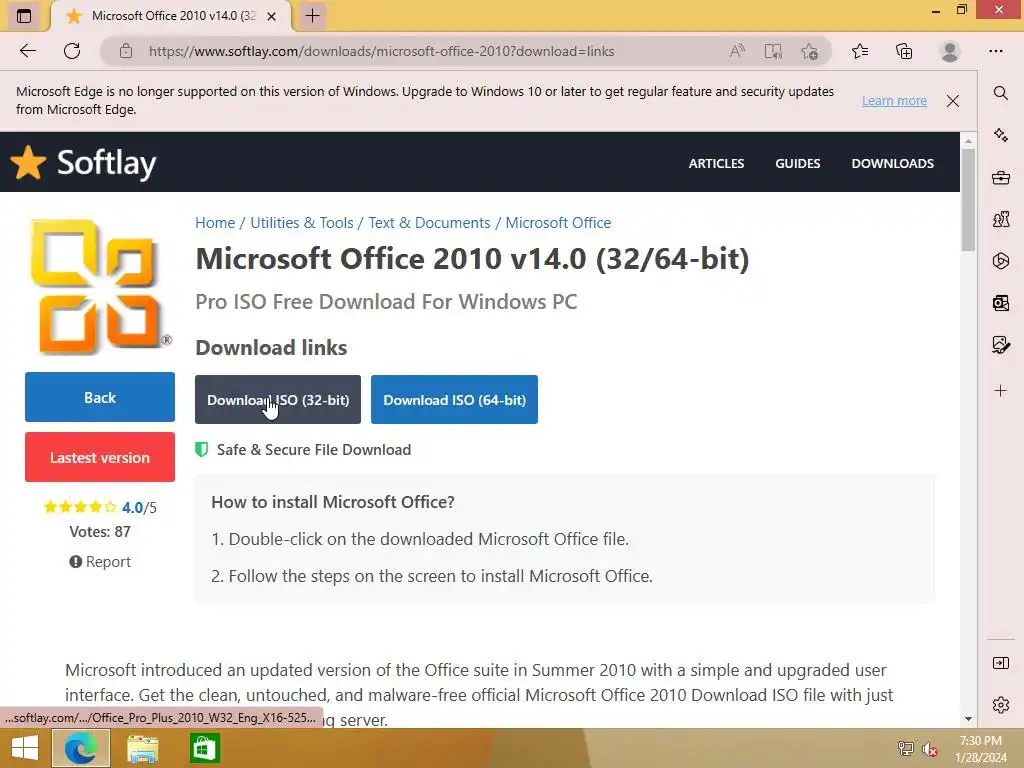
Task: Open the Windows Start button
Action: click(x=25, y=748)
